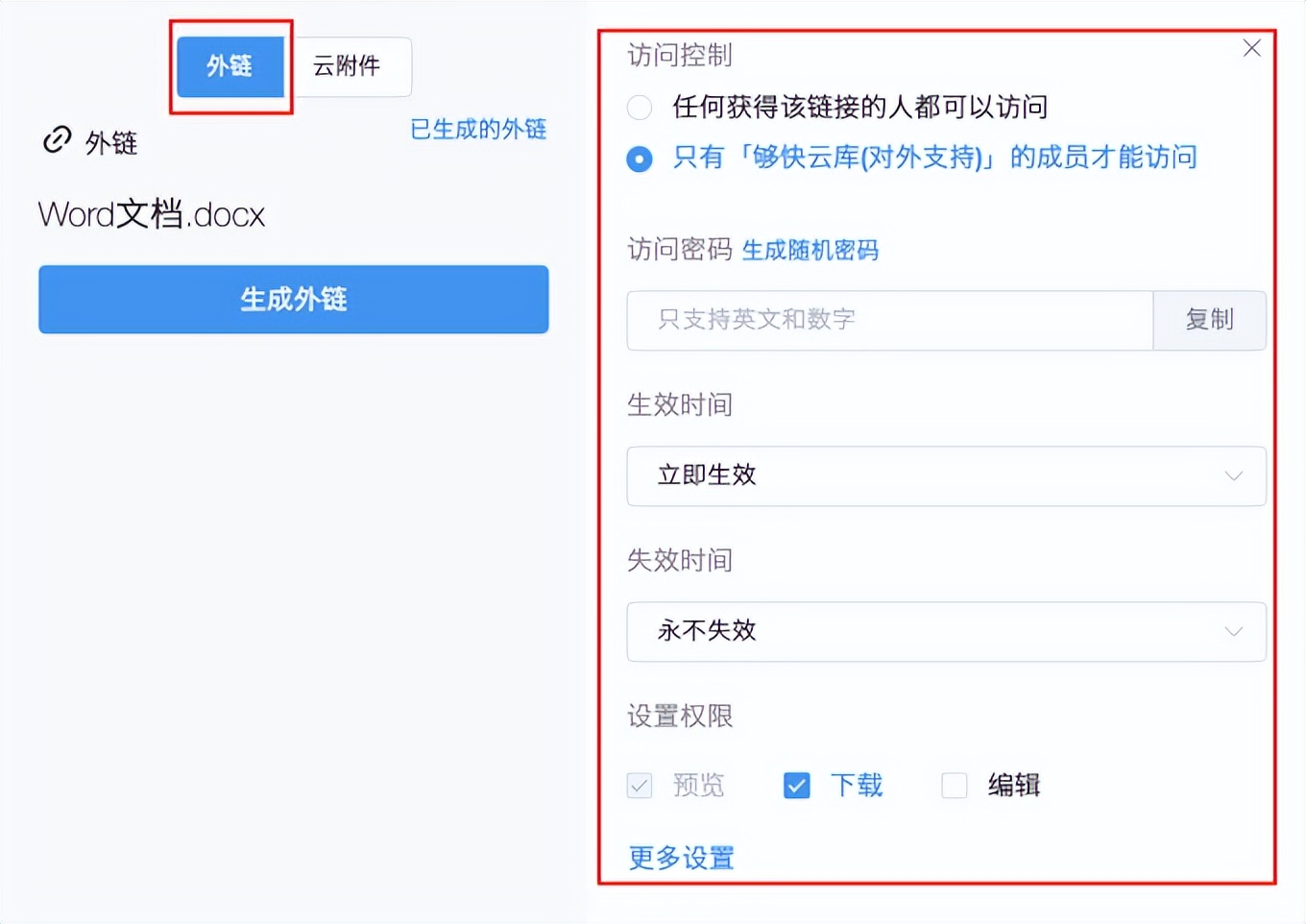Switch to the 云附件 tab

(x=350, y=66)
